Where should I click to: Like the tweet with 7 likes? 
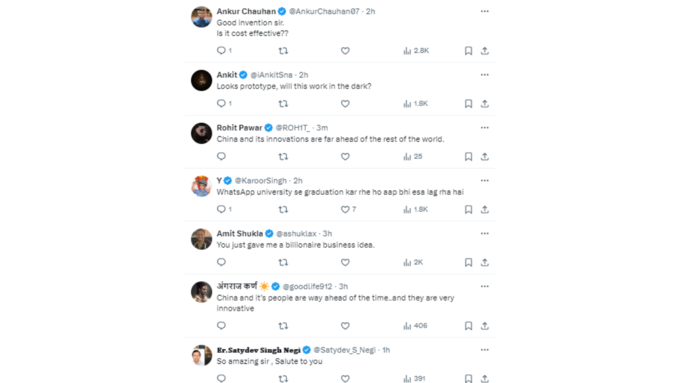click(x=348, y=210)
